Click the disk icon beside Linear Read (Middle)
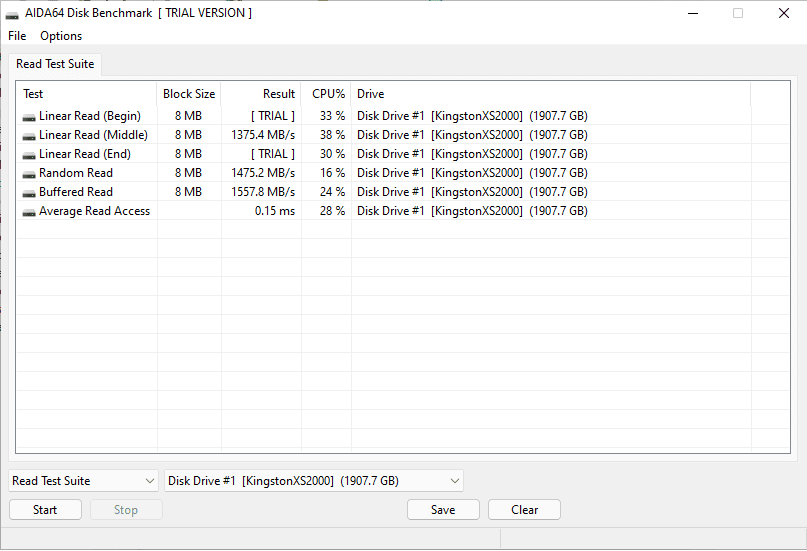The width and height of the screenshot is (807, 551). coord(29,136)
